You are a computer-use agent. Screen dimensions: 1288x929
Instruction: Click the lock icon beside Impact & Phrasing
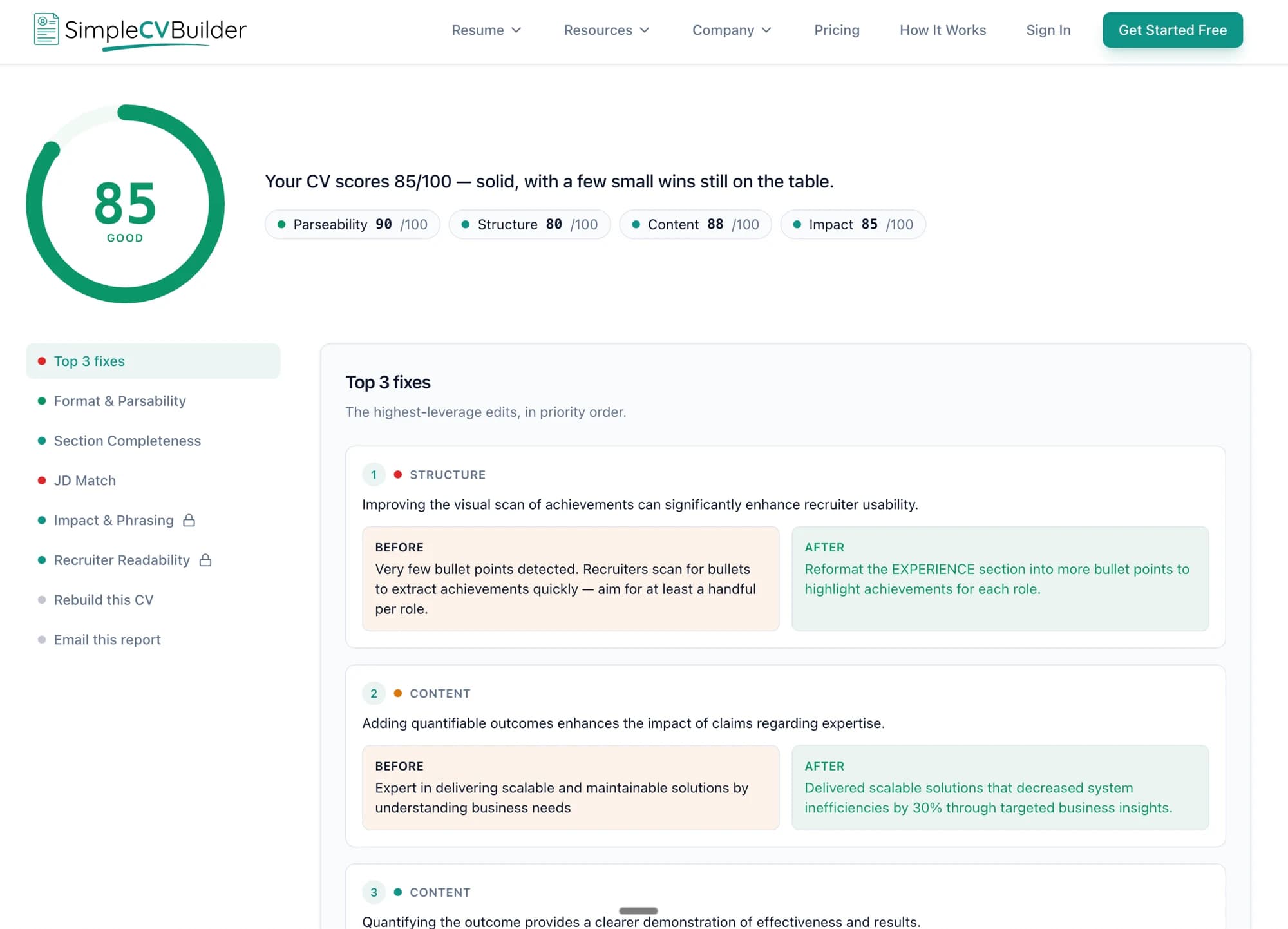[189, 520]
